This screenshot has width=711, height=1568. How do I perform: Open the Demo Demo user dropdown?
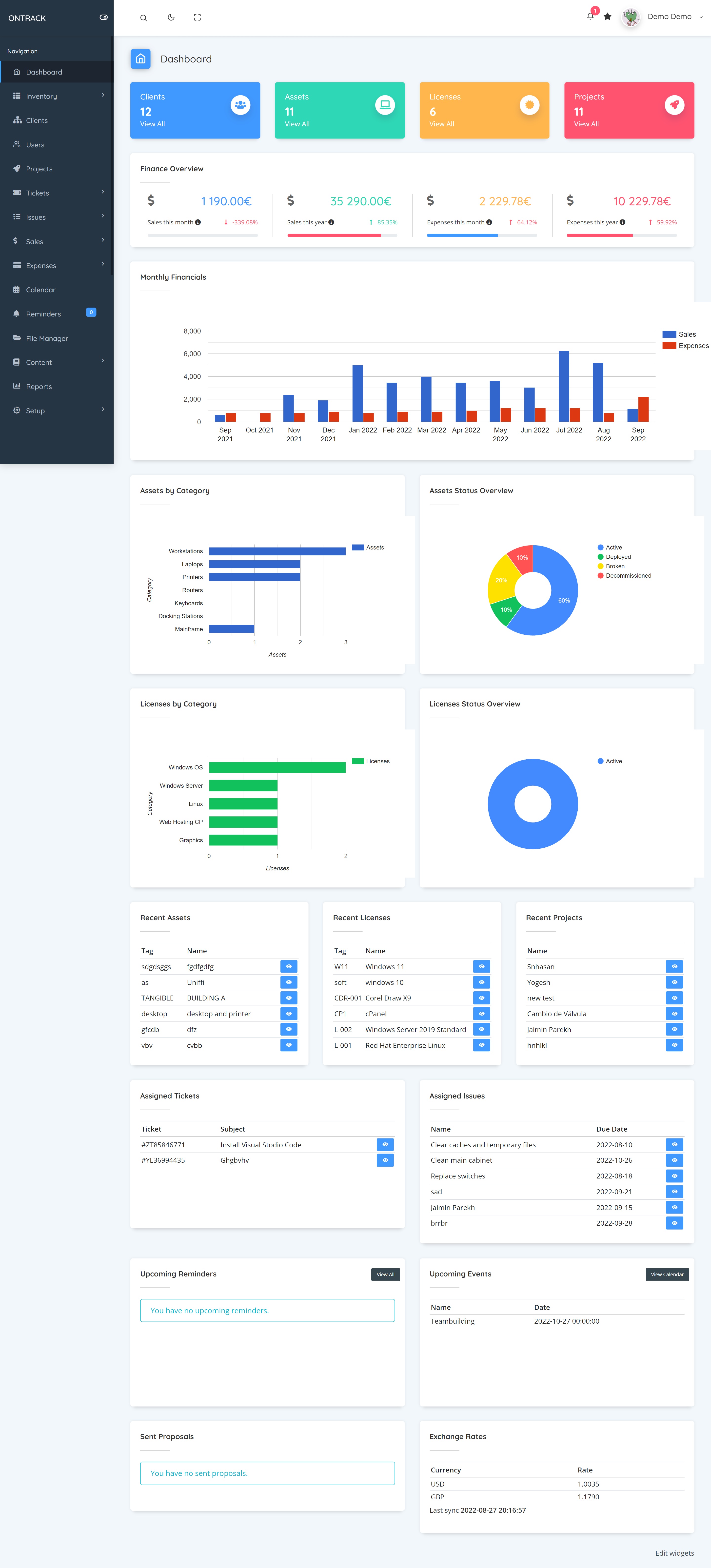coord(670,17)
